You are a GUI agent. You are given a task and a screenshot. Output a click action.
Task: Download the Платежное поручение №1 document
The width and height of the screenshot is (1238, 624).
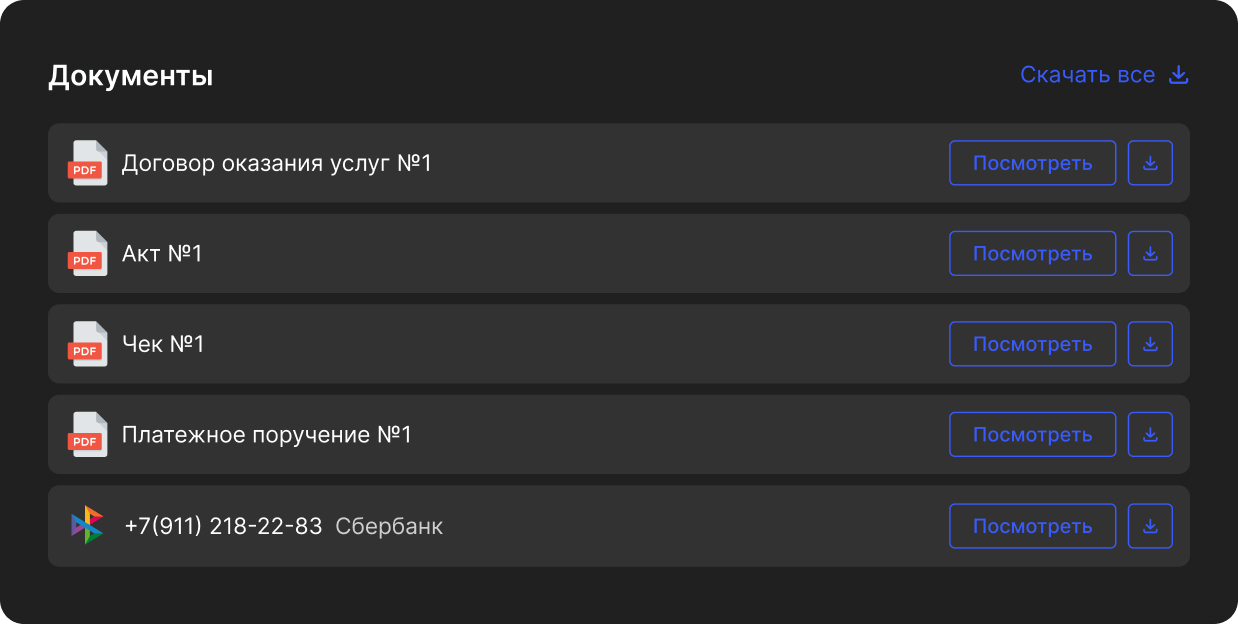pyautogui.click(x=1150, y=434)
